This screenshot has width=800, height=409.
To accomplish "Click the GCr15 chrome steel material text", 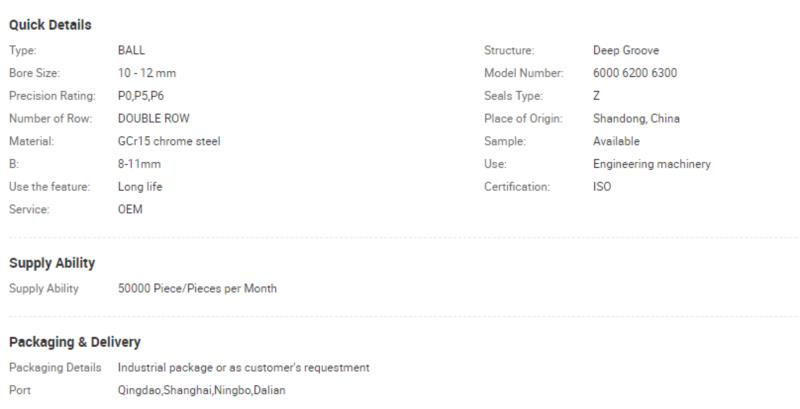I will click(169, 141).
